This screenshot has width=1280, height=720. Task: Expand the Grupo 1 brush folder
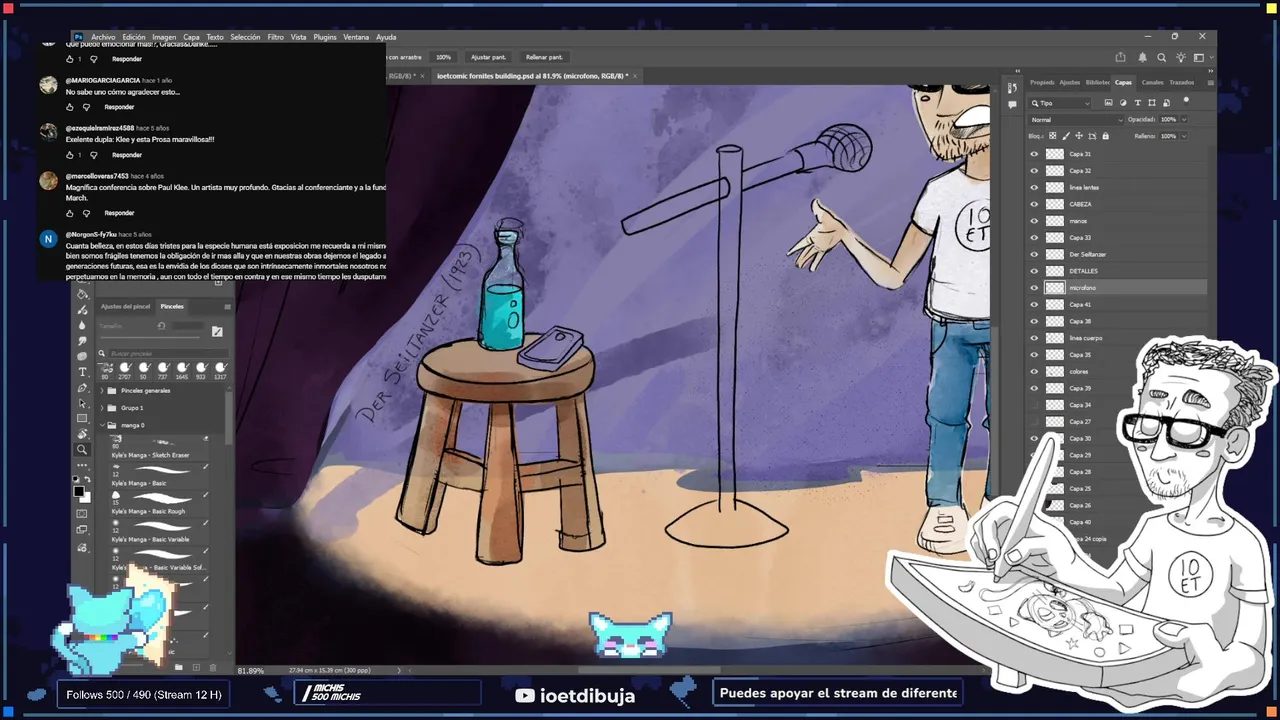(x=102, y=407)
